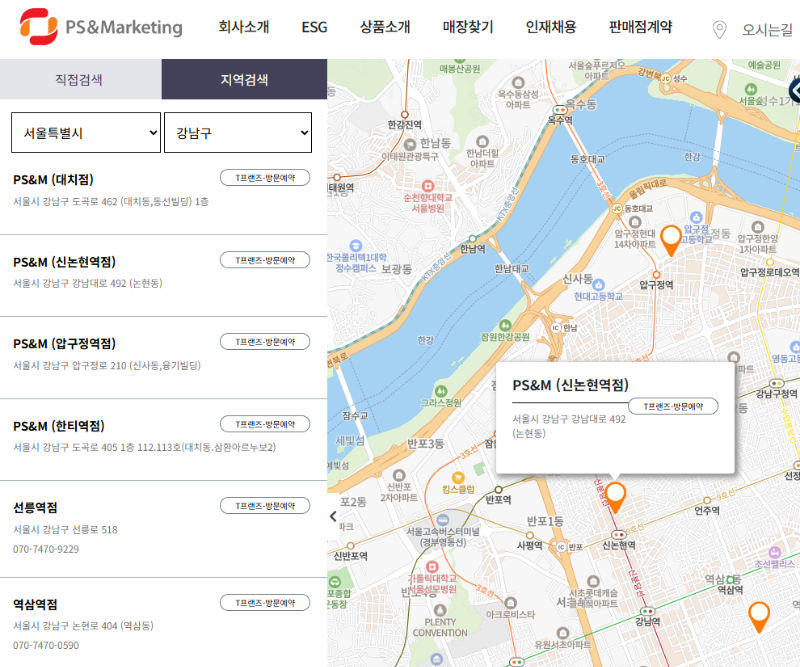Click the 옥수역 subway station icon
Screen dimensions: 800x667
point(560,110)
